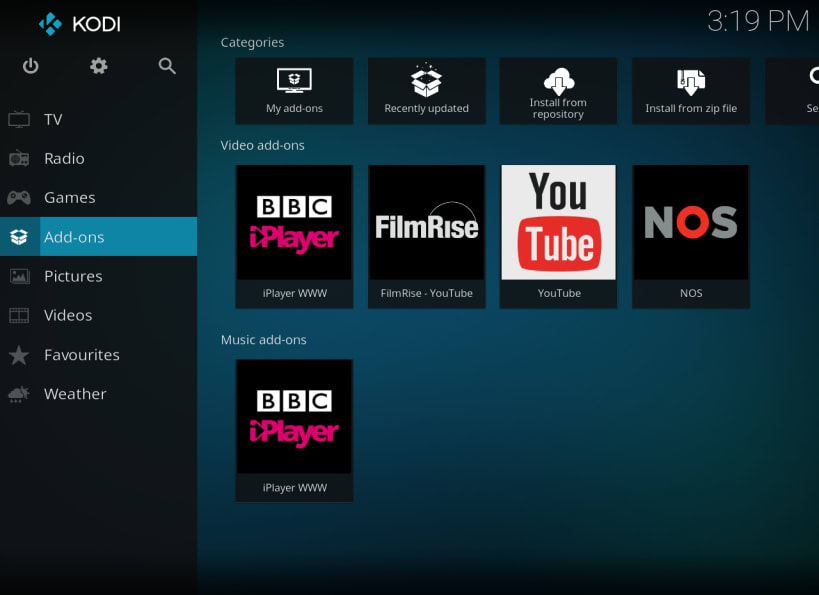Open settings via the gear icon
This screenshot has height=595, width=819.
click(99, 66)
